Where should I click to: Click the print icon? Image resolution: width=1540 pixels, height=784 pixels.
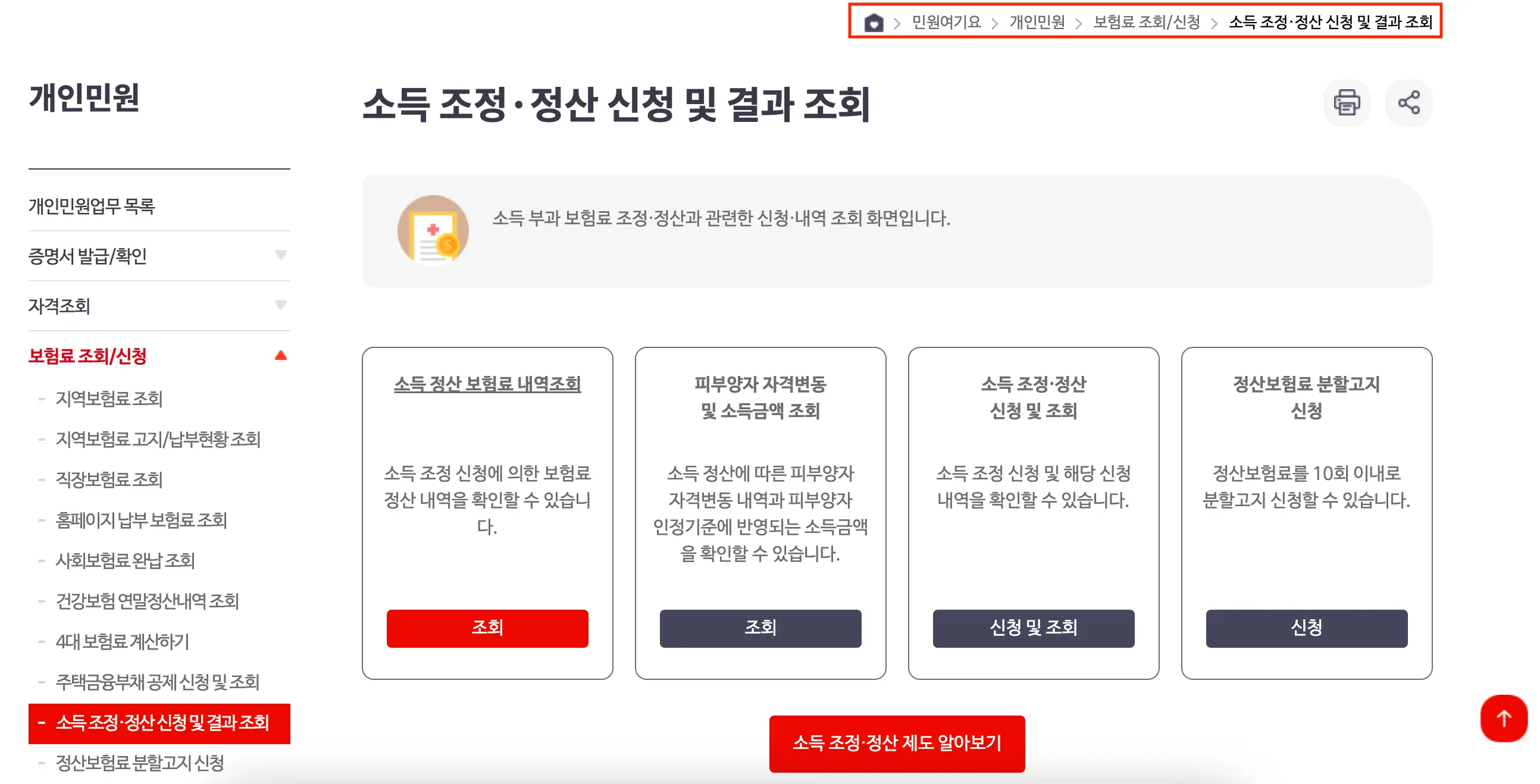point(1347,103)
